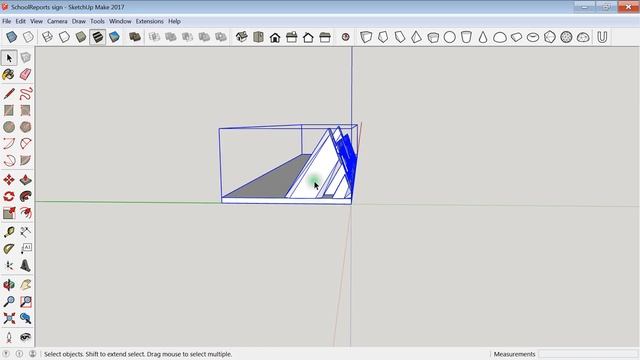
Task: Open the Edit menu
Action: click(20, 21)
